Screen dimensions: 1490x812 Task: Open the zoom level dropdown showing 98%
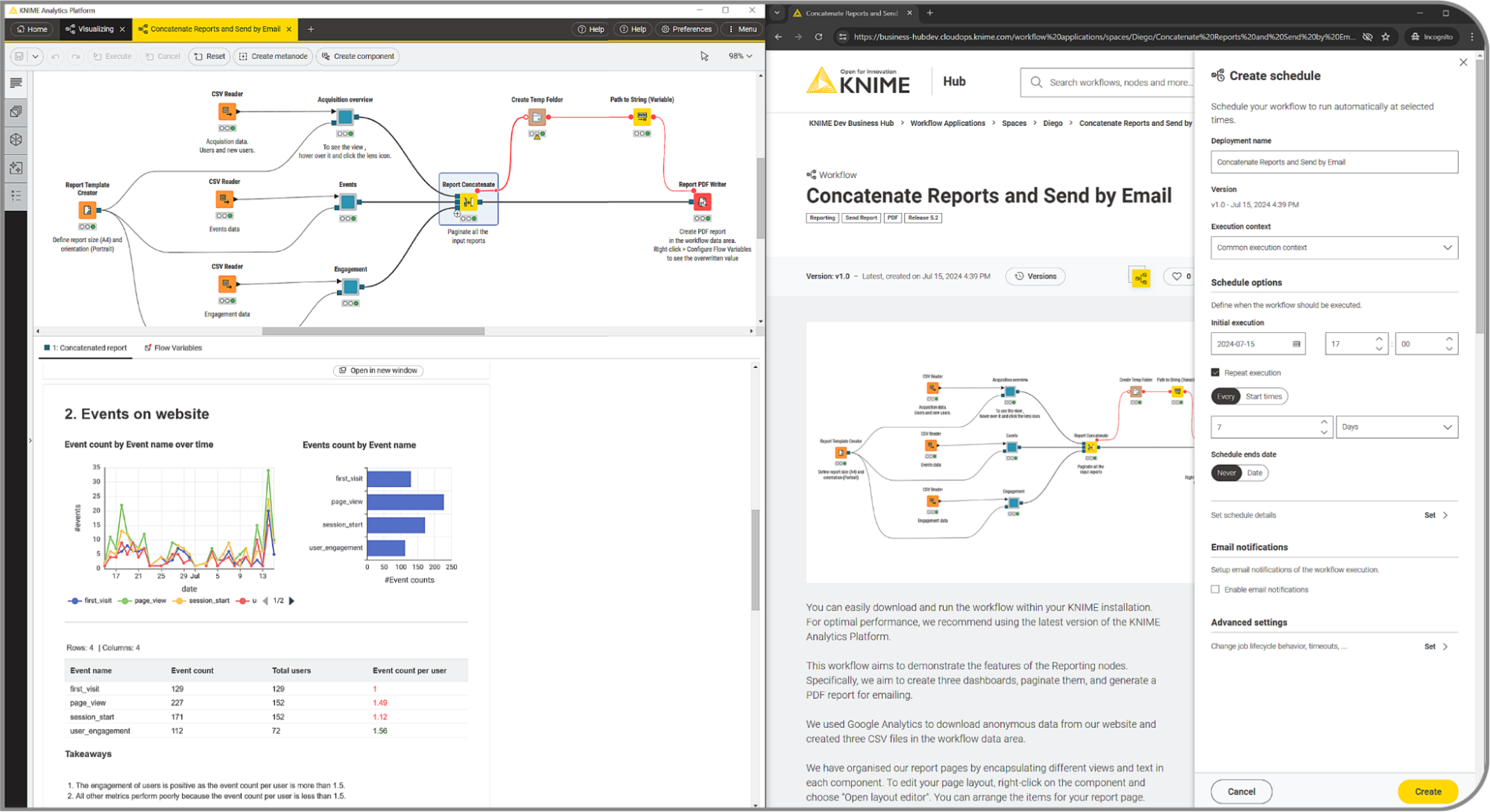[x=739, y=56]
